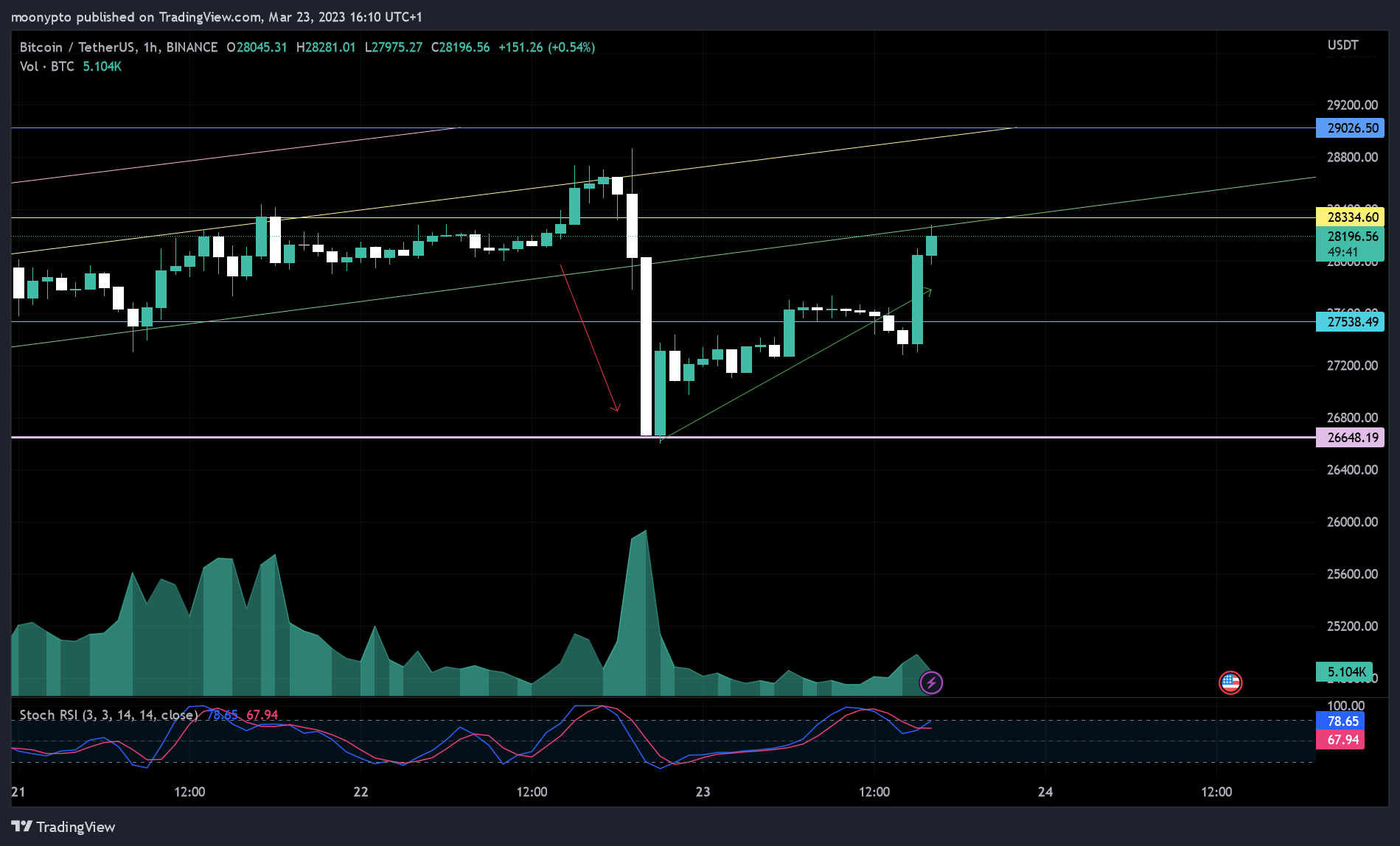Click the 29026.50 blue price label
Screen dimensions: 1400x846
pos(1351,128)
